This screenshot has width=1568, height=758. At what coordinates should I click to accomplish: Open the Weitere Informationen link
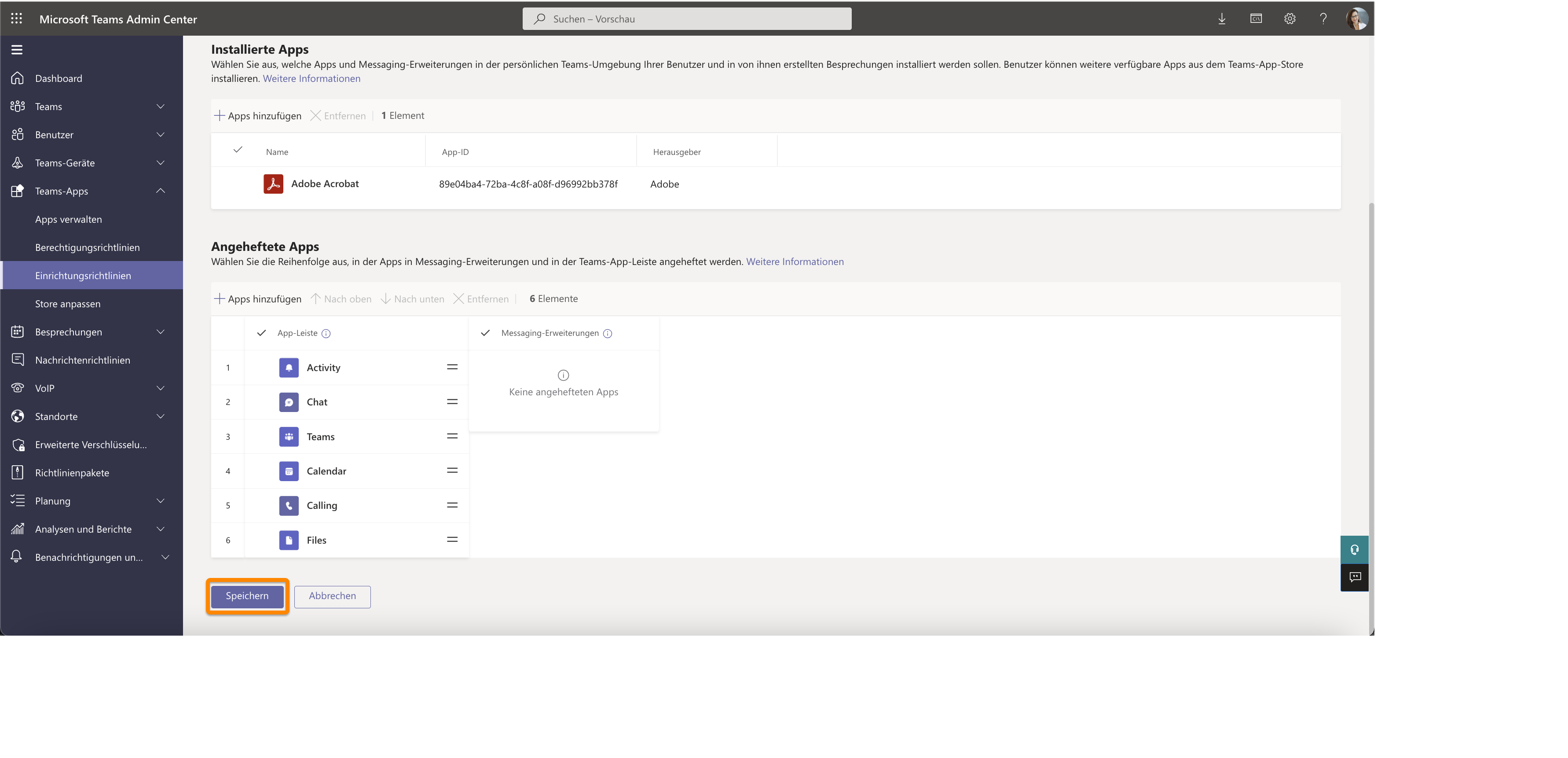point(311,78)
